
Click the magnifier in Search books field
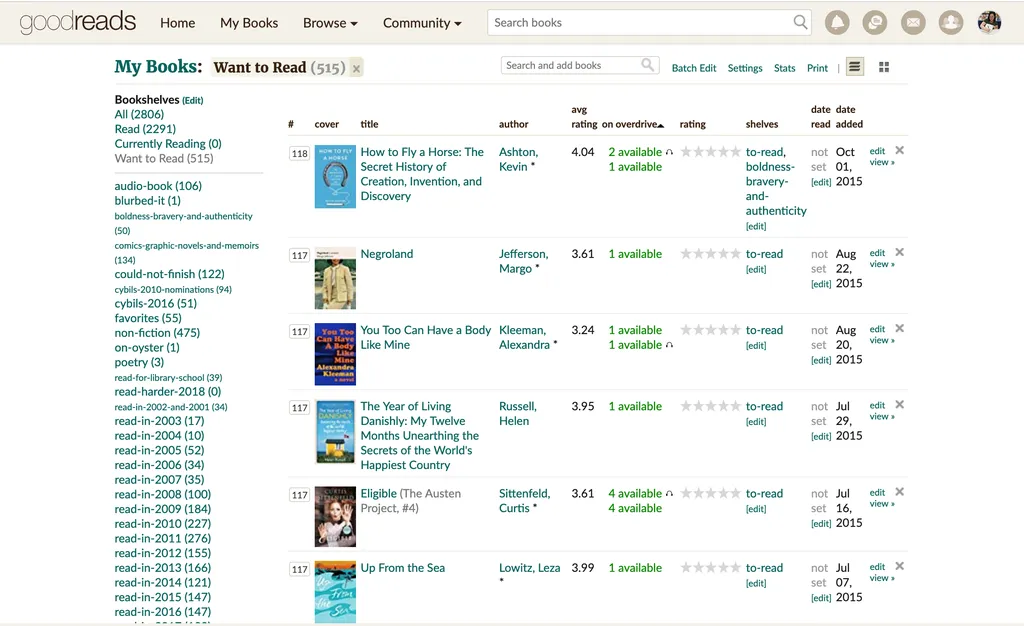(x=800, y=22)
